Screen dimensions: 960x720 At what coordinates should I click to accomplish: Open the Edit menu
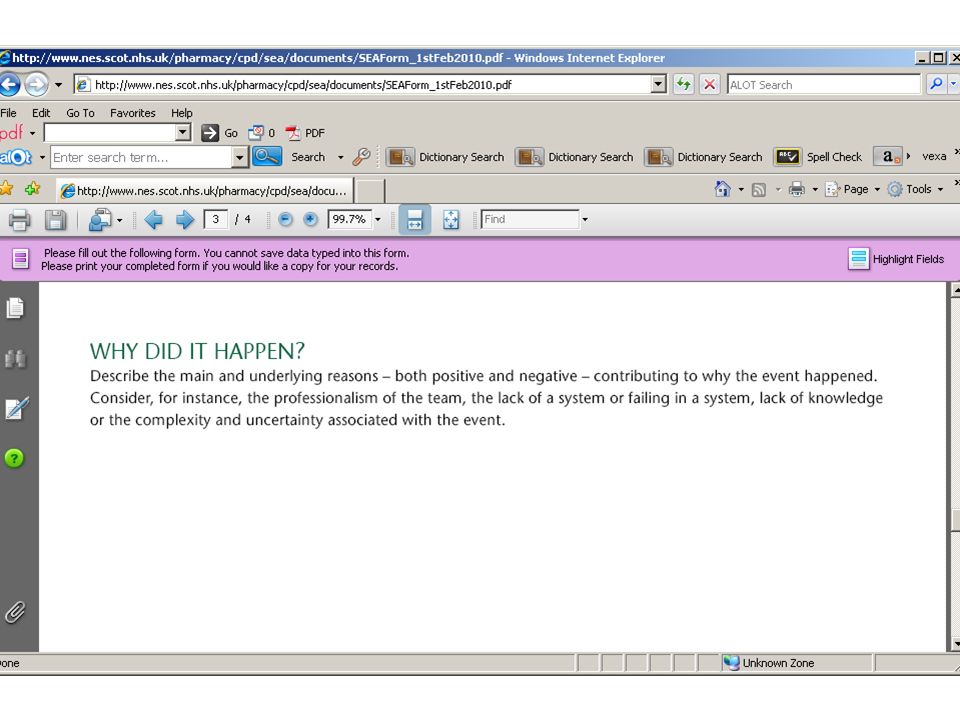(41, 113)
